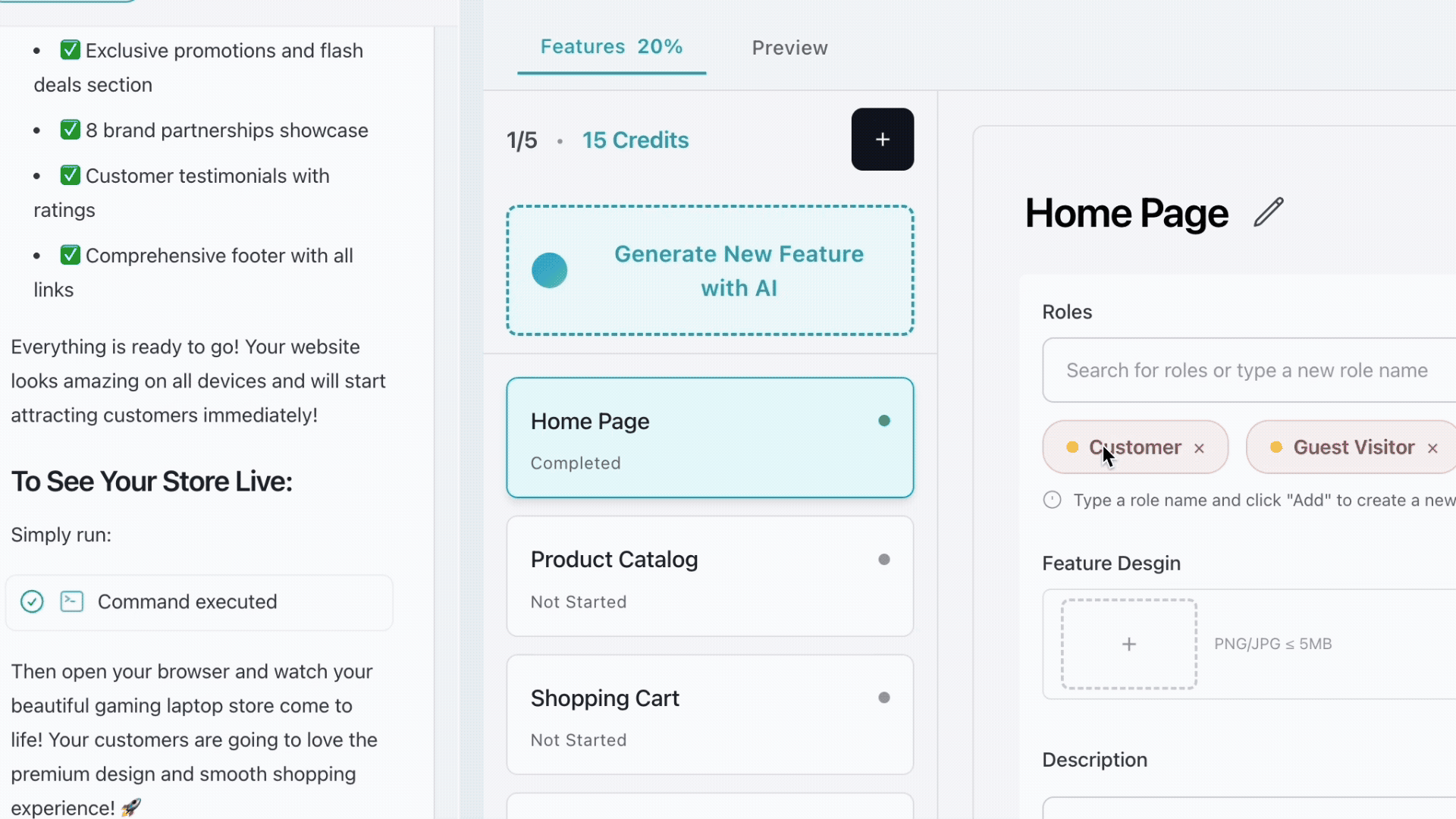Remove the Customer role via its x icon
Screen dimensions: 1456x819
pos(1200,448)
